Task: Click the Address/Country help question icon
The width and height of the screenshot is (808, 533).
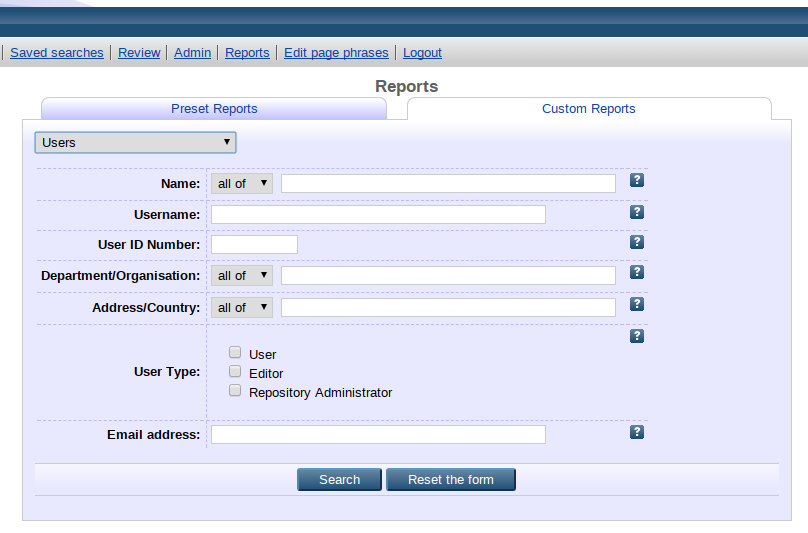Action: 637,304
